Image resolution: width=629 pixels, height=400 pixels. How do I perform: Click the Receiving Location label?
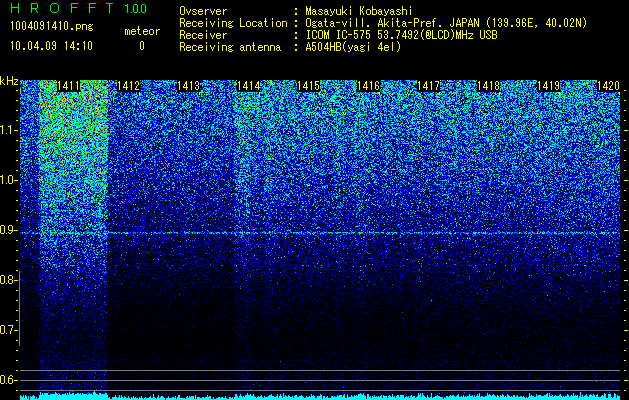coord(233,23)
